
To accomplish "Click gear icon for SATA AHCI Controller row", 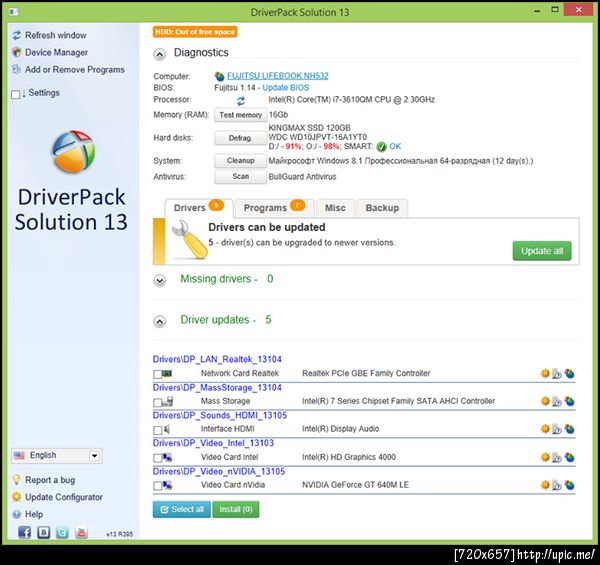I will [545, 401].
